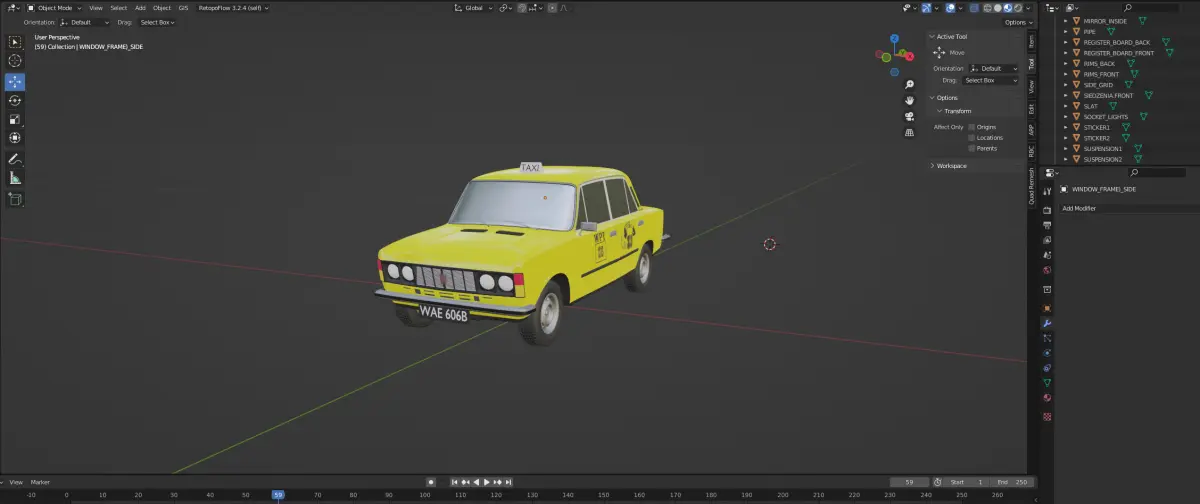This screenshot has width=1200, height=504.
Task: Select the Transform tool in left toolbar
Action: pos(15,138)
